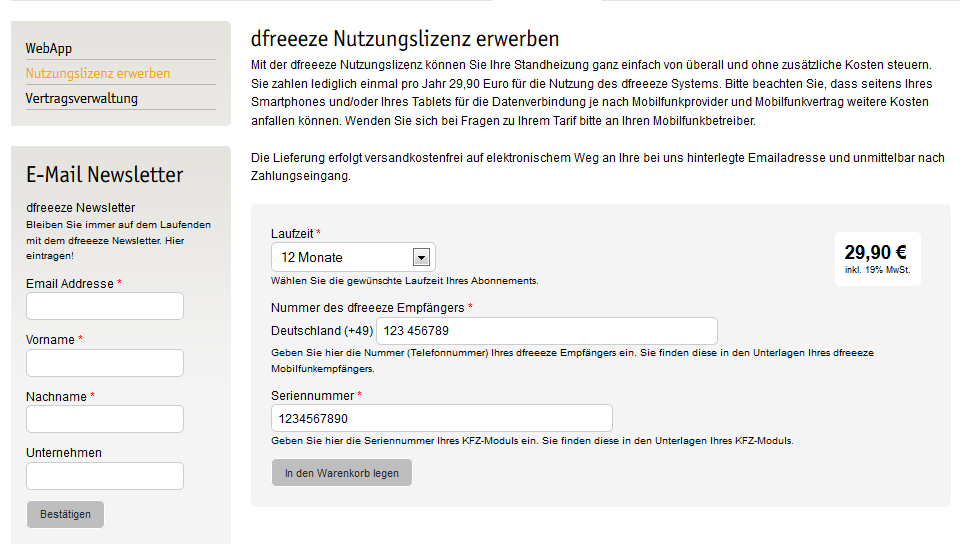Click into the Nachname field
The image size is (960, 544).
[x=105, y=419]
